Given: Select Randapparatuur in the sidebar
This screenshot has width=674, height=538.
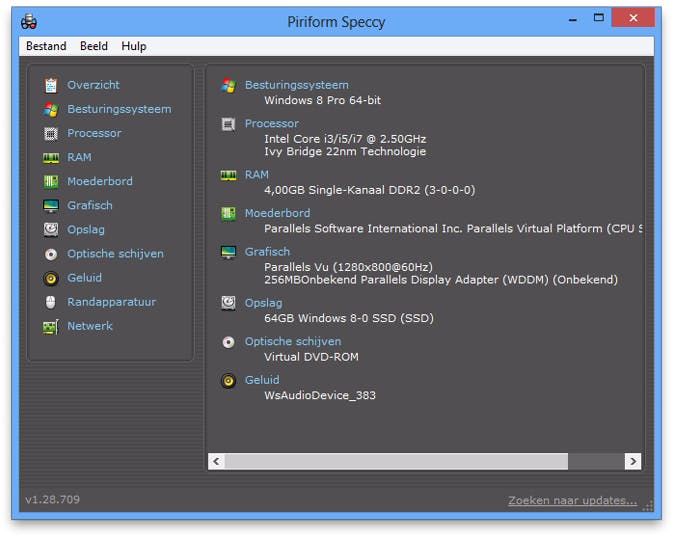Looking at the screenshot, I should pos(112,302).
